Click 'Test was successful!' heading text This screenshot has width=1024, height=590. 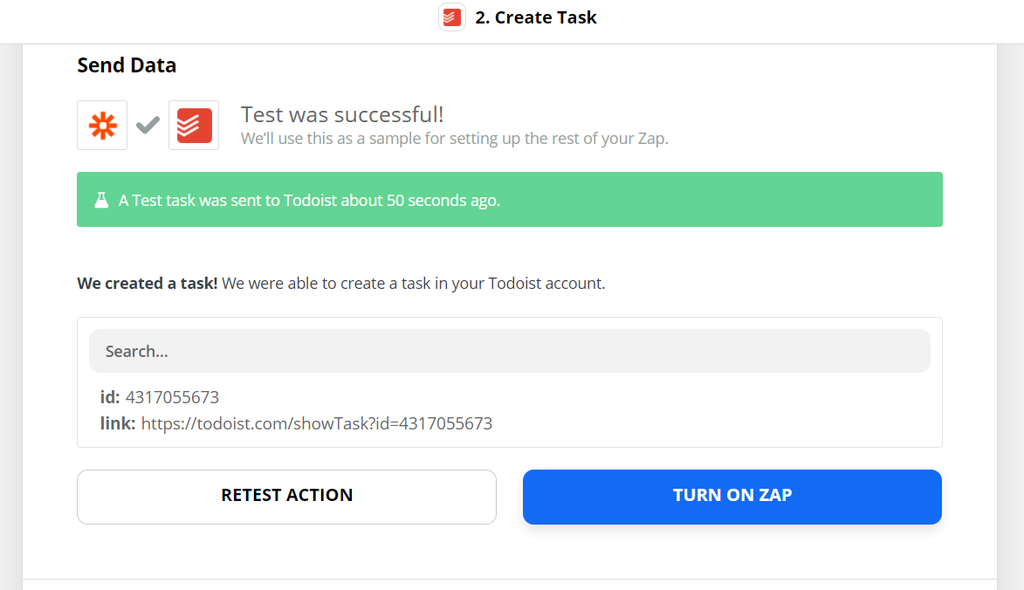pos(343,114)
